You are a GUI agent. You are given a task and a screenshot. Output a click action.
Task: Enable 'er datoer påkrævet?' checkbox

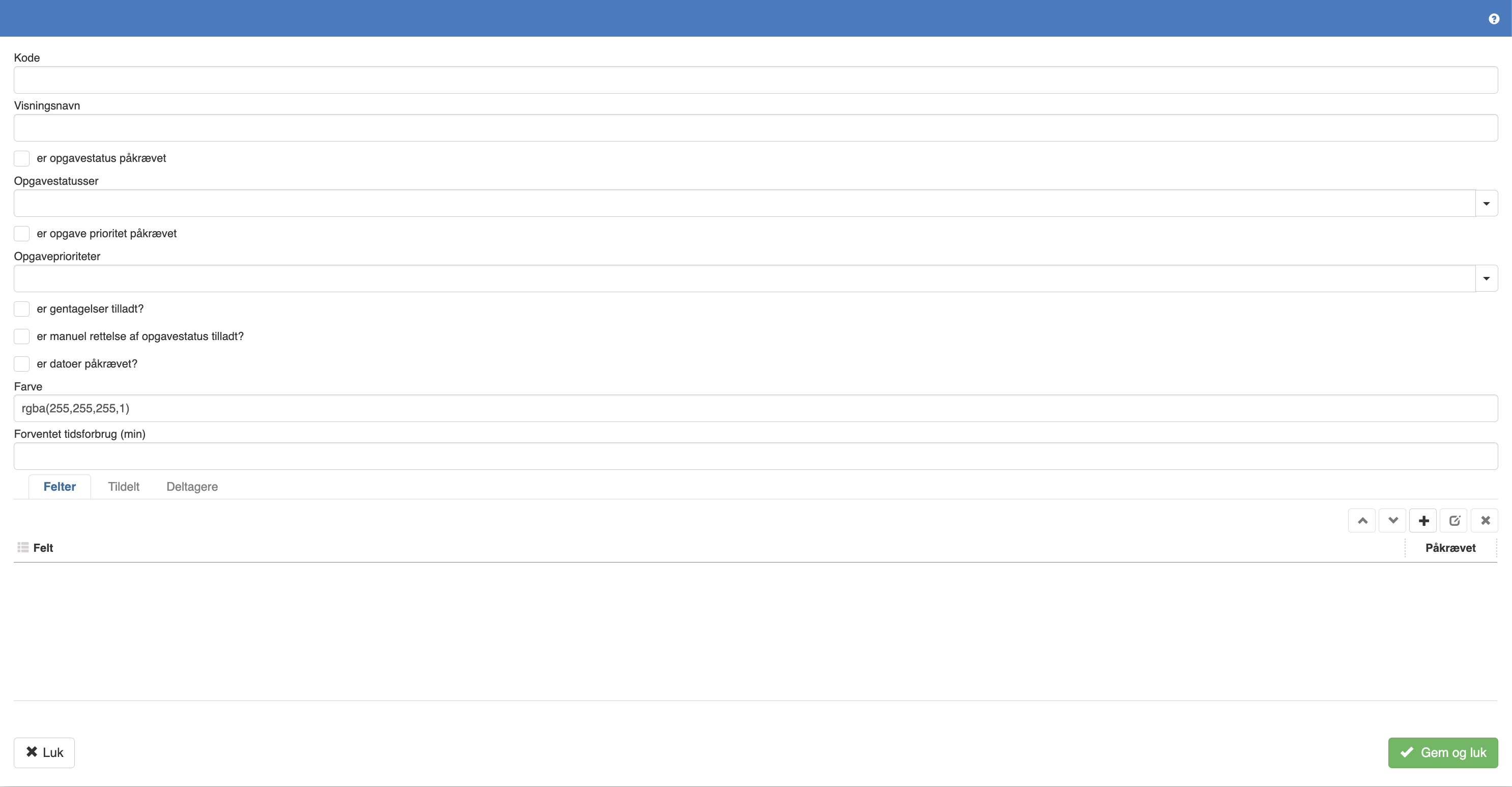coord(22,364)
